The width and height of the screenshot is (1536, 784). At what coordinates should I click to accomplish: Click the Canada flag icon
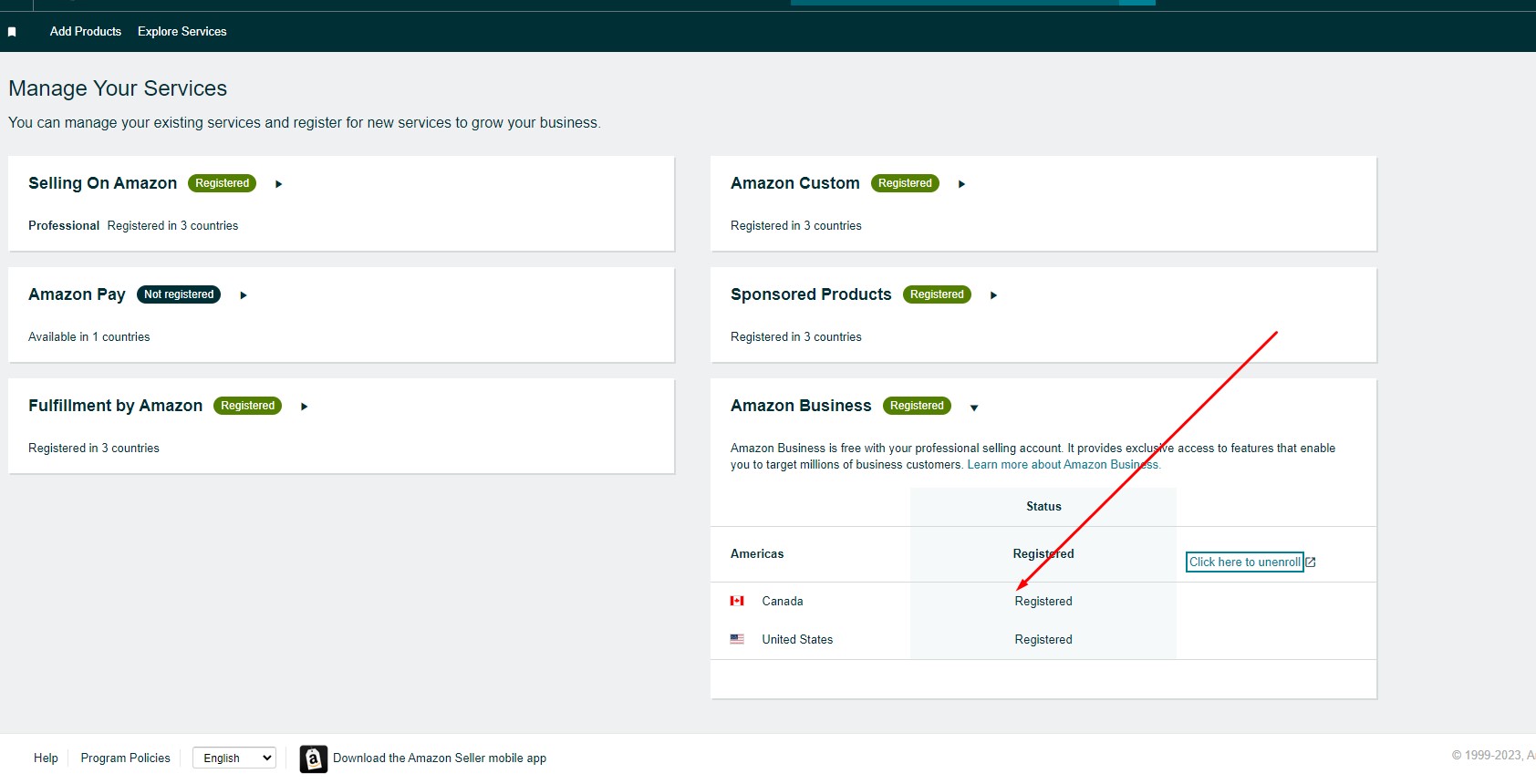pyautogui.click(x=737, y=601)
